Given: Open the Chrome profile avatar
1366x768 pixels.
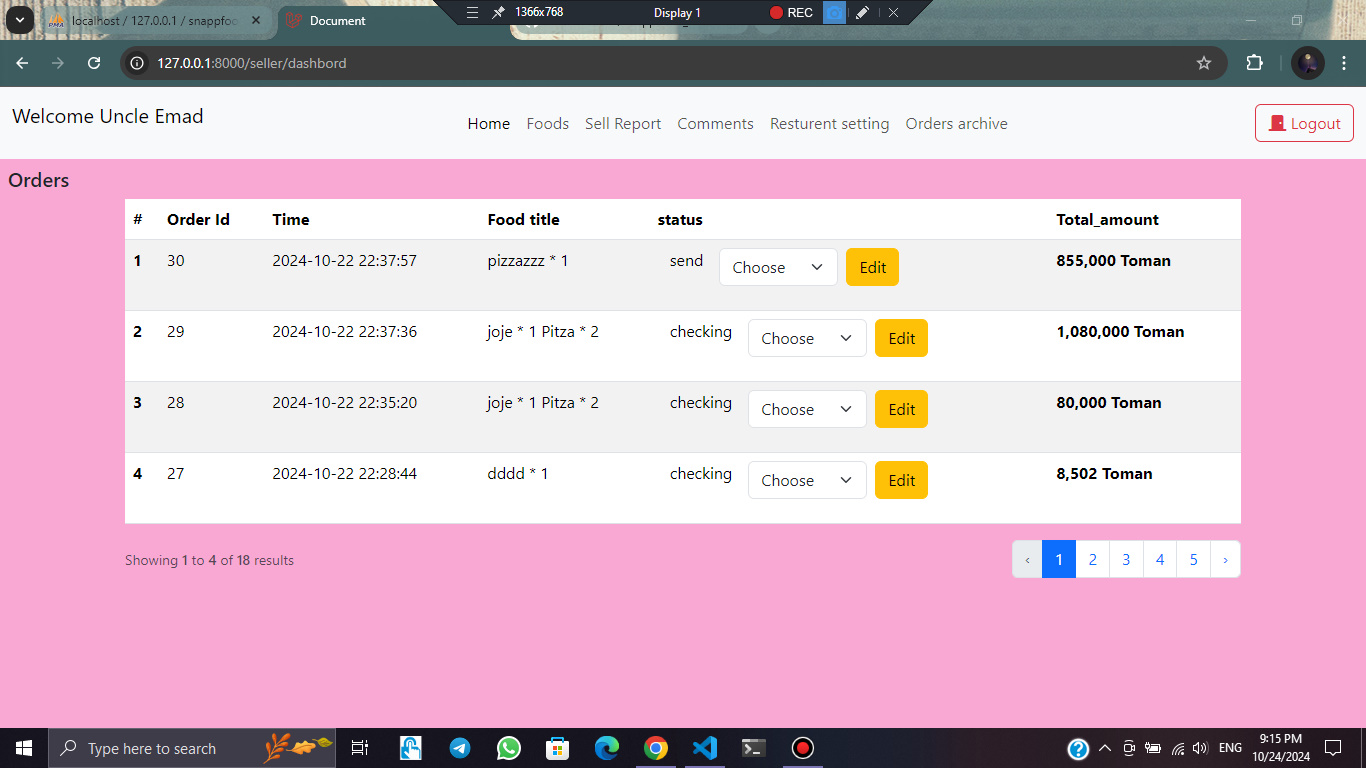Looking at the screenshot, I should 1308,63.
